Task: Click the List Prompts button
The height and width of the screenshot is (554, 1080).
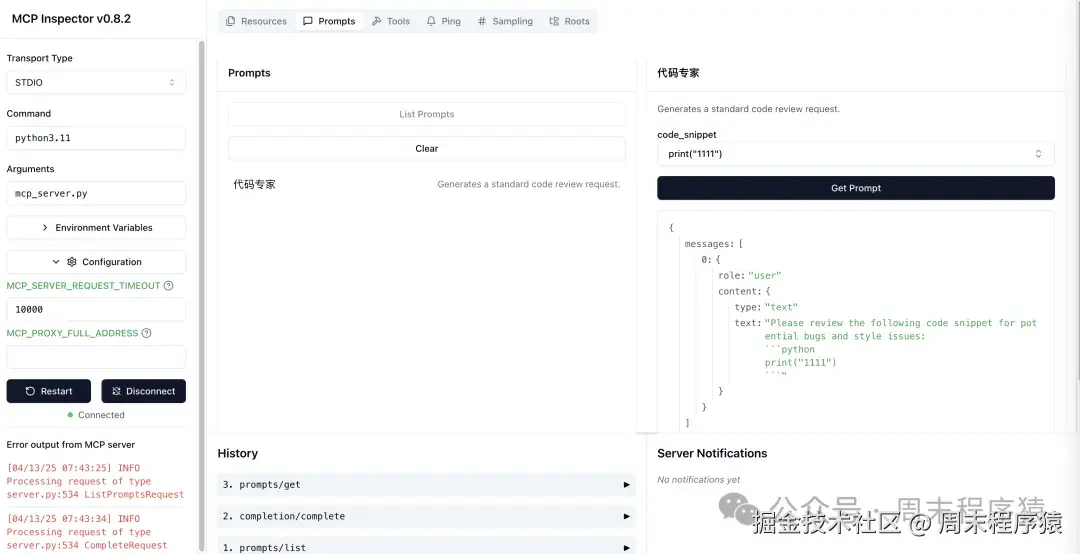Action: (426, 114)
